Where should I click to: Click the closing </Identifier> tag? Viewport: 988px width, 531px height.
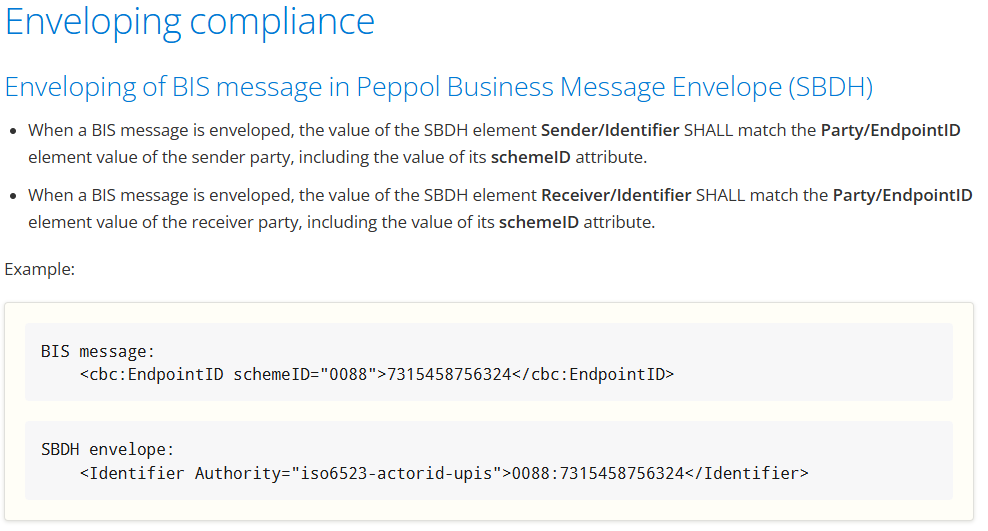click(747, 474)
